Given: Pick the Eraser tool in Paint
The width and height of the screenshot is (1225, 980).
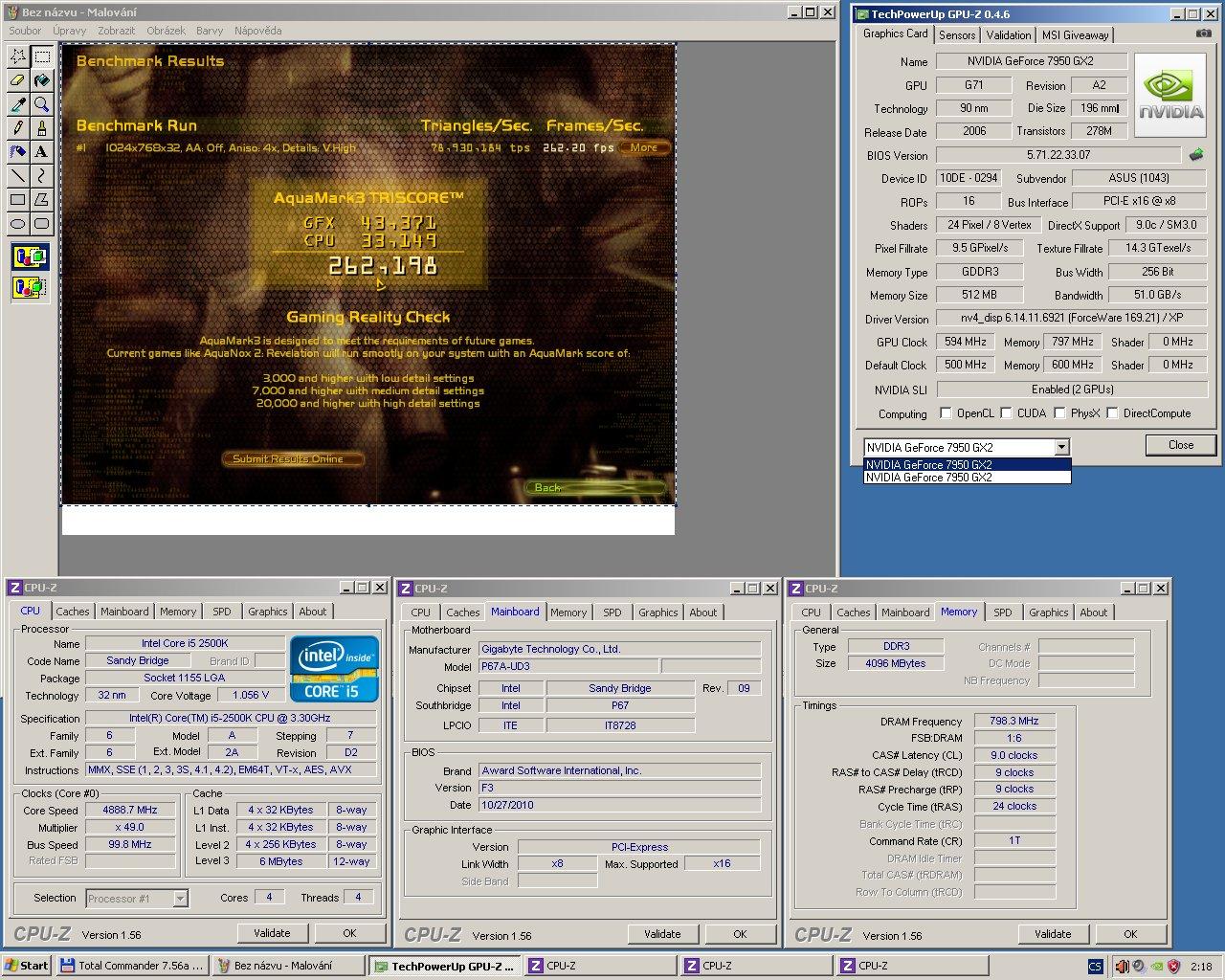Looking at the screenshot, I should [18, 80].
